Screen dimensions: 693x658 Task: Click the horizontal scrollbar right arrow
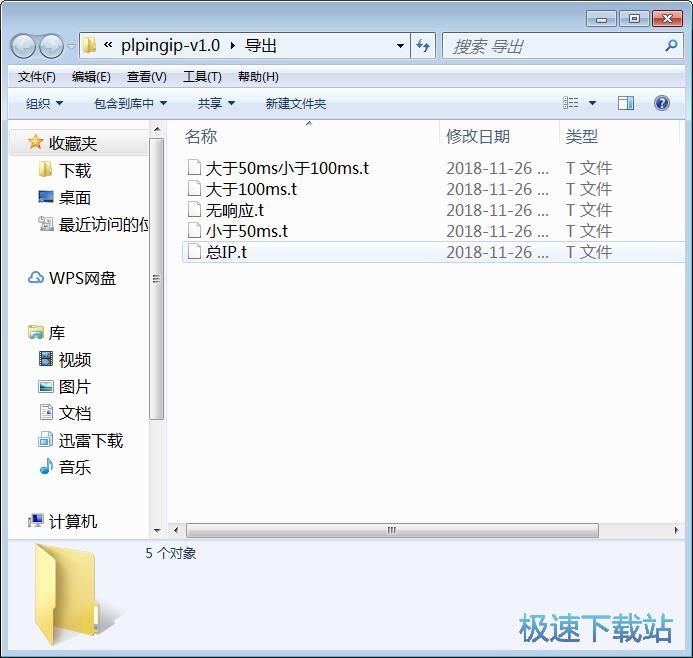[676, 529]
